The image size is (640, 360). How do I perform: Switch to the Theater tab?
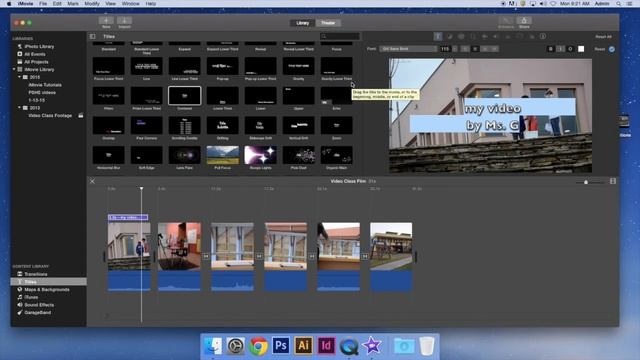coord(328,23)
